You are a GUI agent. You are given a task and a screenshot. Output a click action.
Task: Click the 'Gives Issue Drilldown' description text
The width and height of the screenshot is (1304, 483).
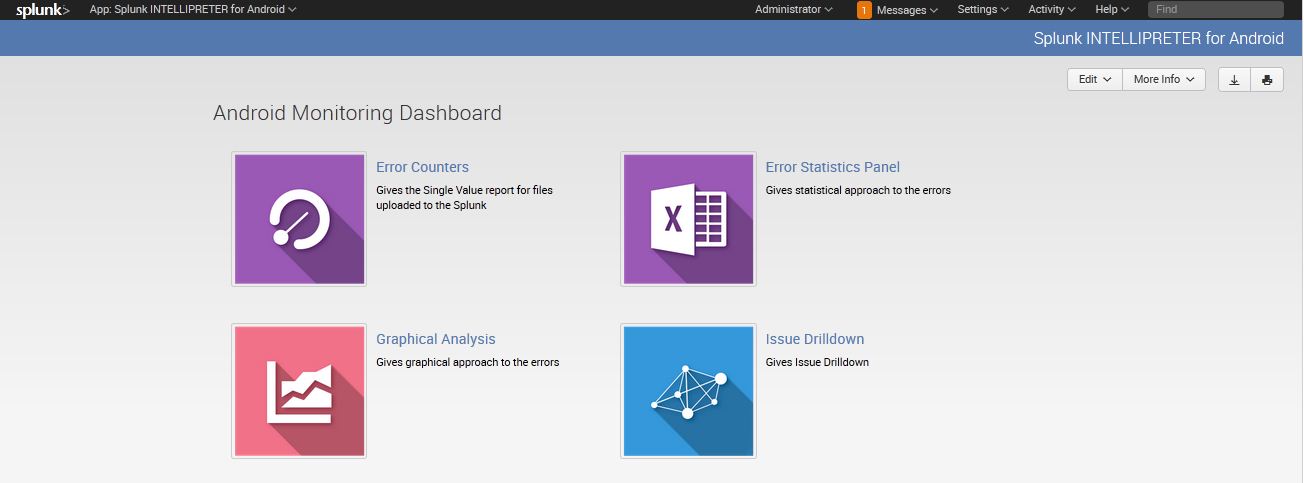click(x=817, y=362)
